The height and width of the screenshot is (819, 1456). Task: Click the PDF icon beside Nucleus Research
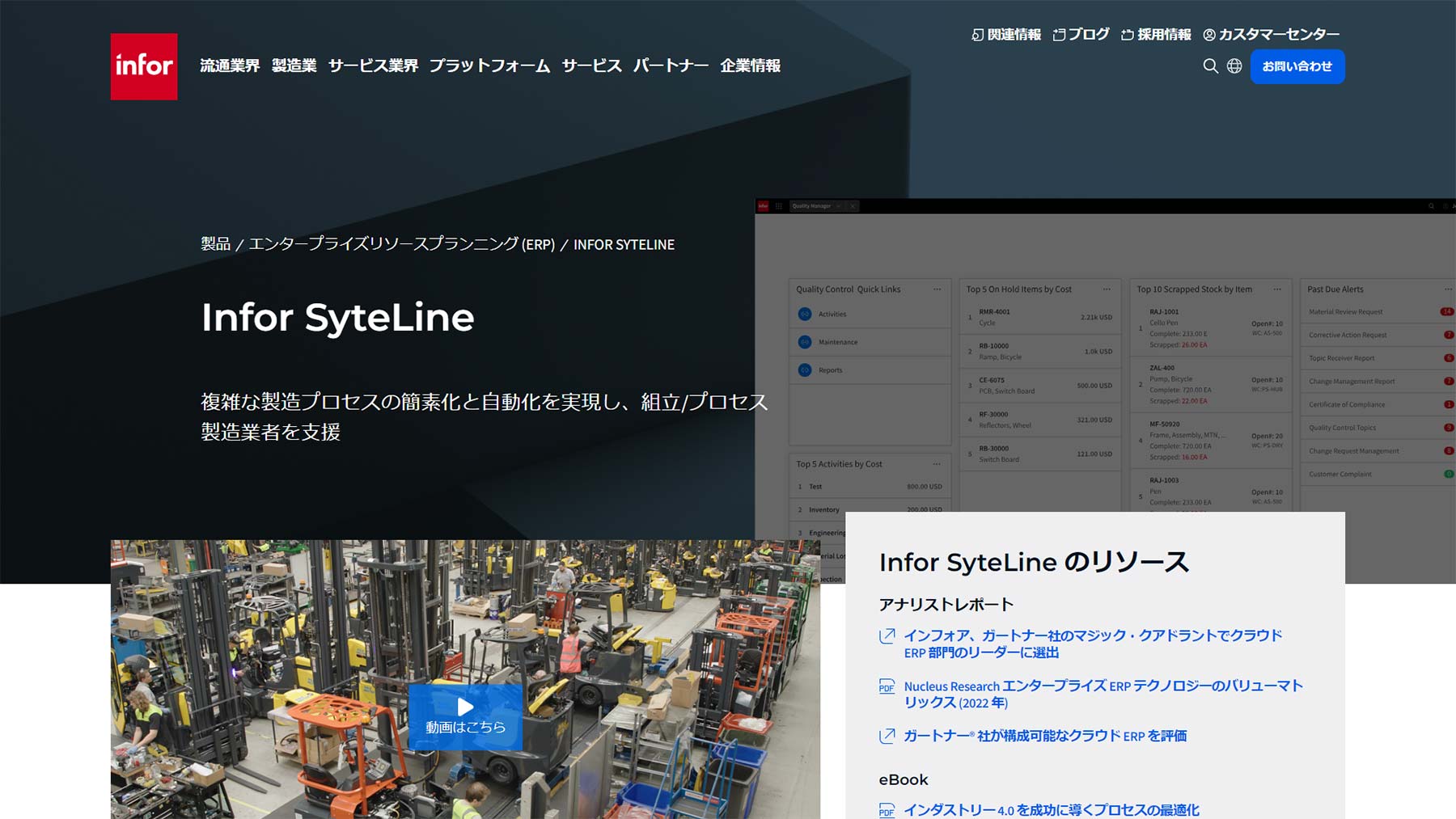[887, 686]
